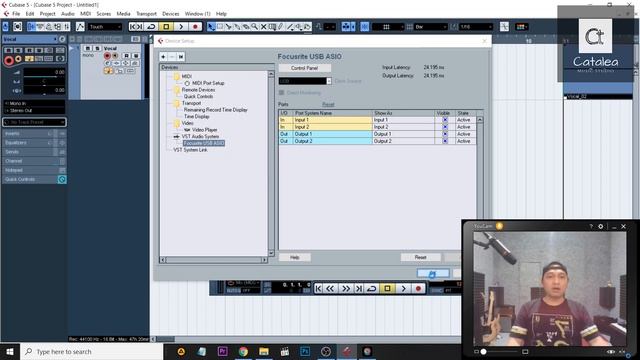Open the Bar grid type dropdown
The height and width of the screenshot is (360, 640).
(431, 27)
